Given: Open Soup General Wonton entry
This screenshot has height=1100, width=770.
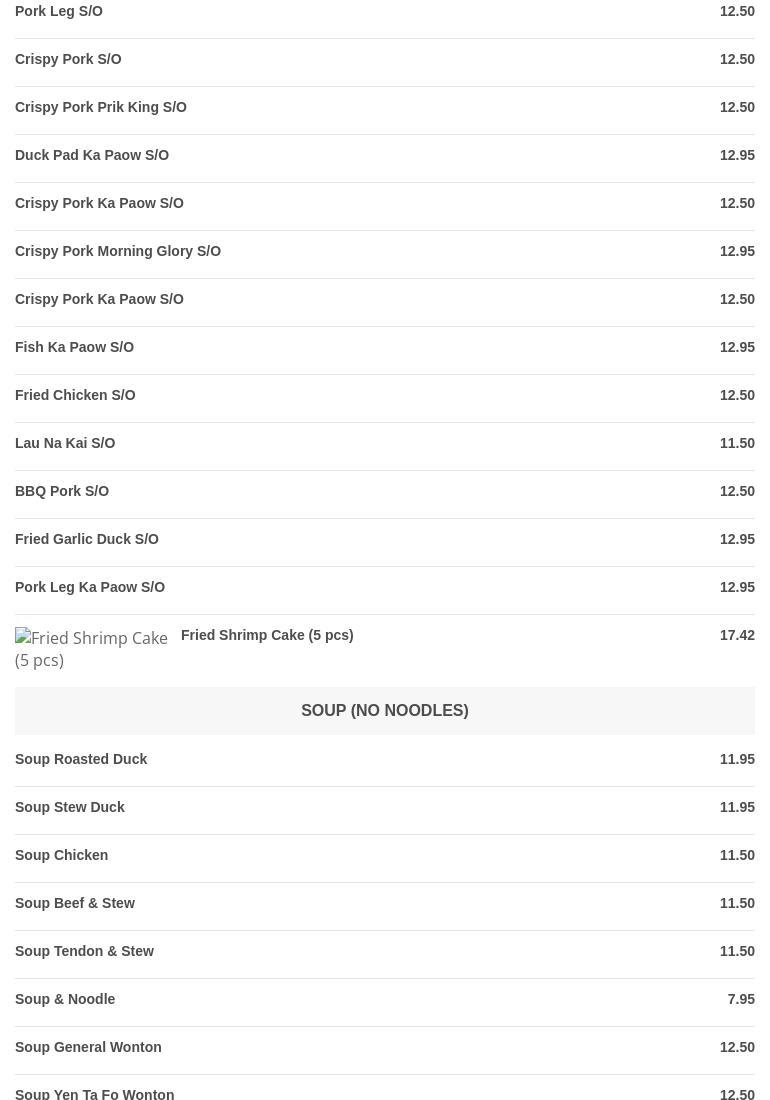Looking at the screenshot, I should pyautogui.click(x=88, y=1048).
